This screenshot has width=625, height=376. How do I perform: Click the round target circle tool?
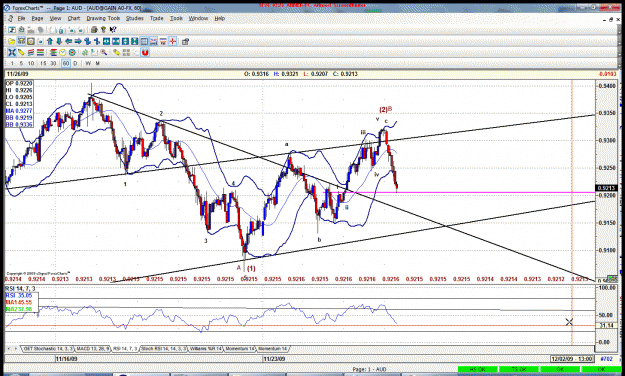[72, 52]
